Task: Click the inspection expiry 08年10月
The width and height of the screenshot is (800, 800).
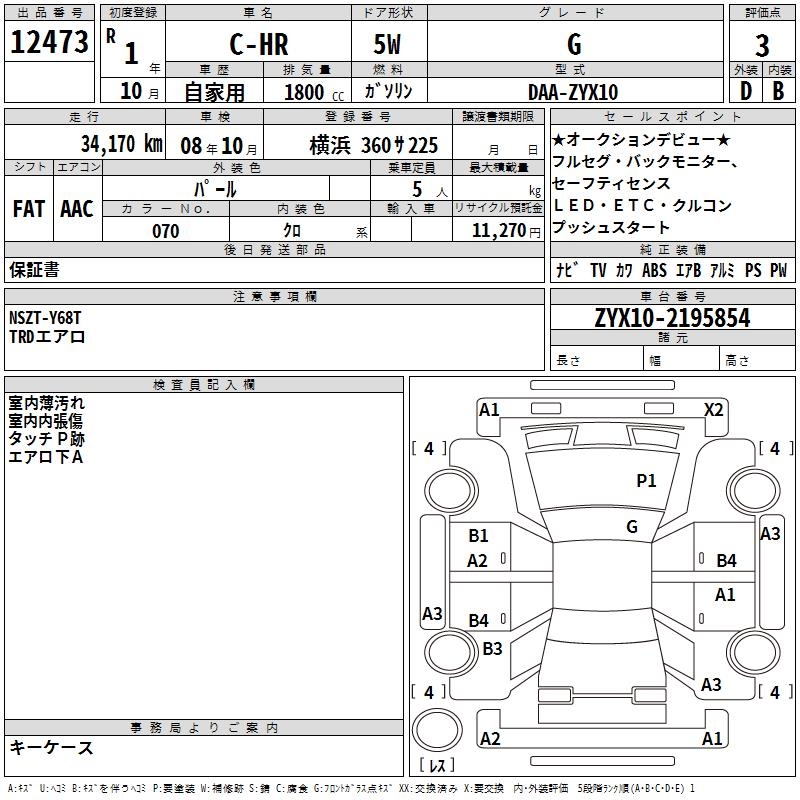Action: [219, 146]
